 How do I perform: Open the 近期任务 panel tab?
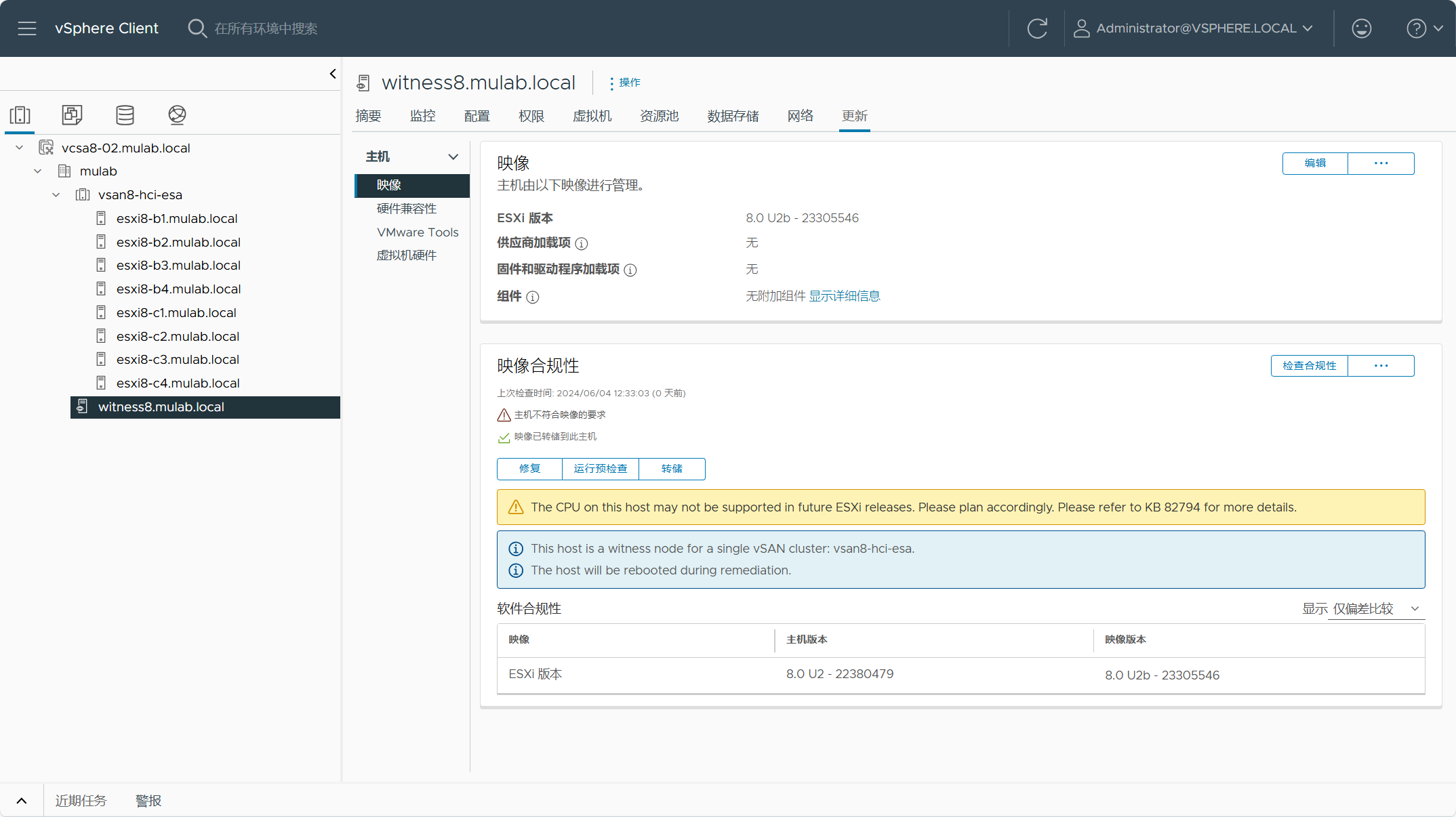[x=81, y=801]
